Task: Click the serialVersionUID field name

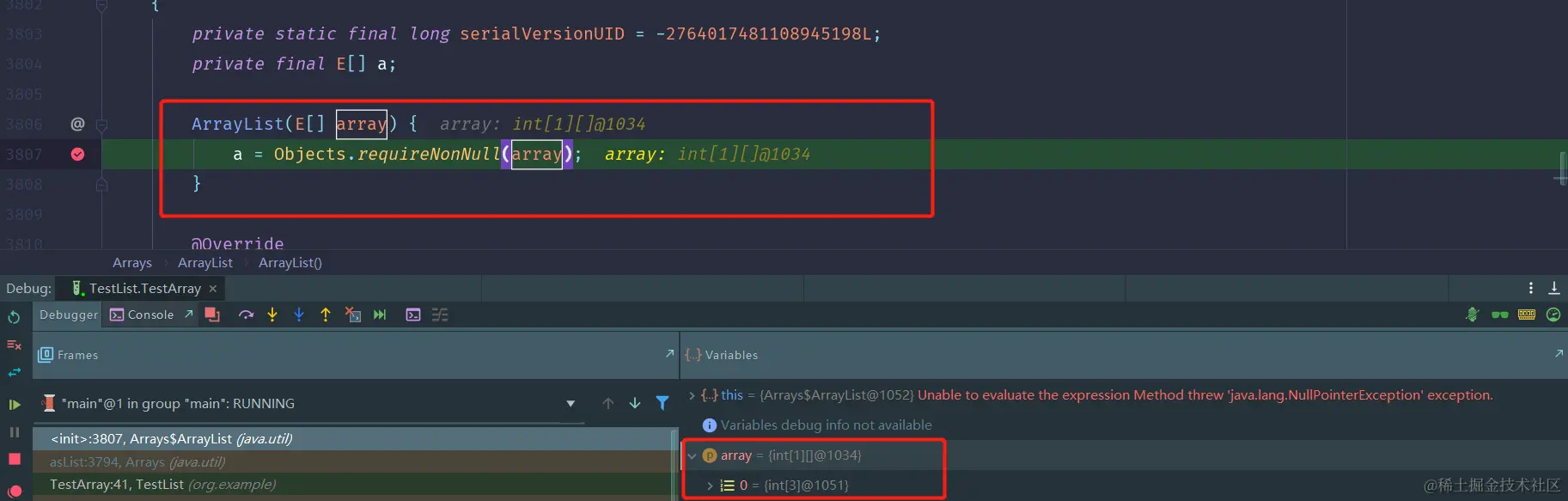Action: point(542,34)
